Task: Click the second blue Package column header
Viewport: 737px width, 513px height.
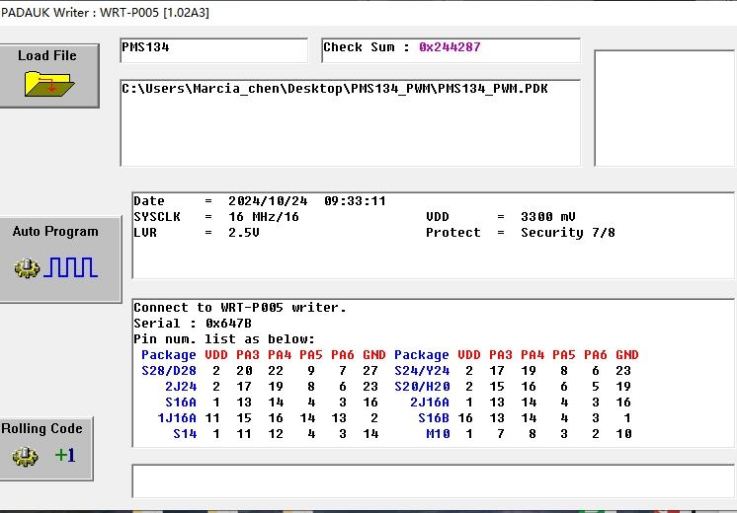Action: point(422,355)
